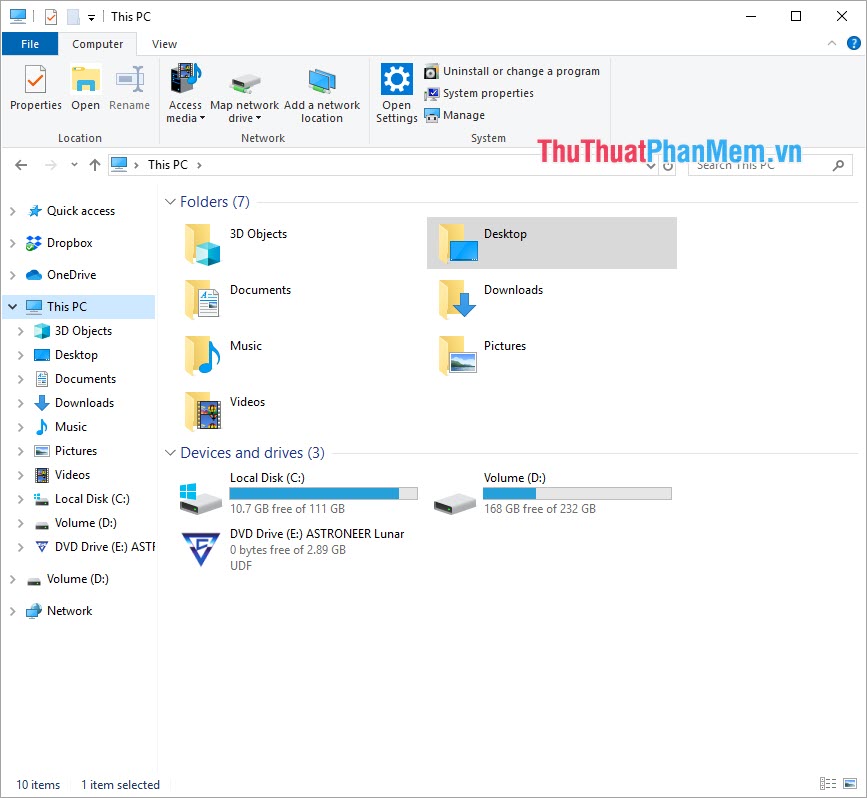
Task: Collapse the Devices and drives section
Action: tap(170, 452)
